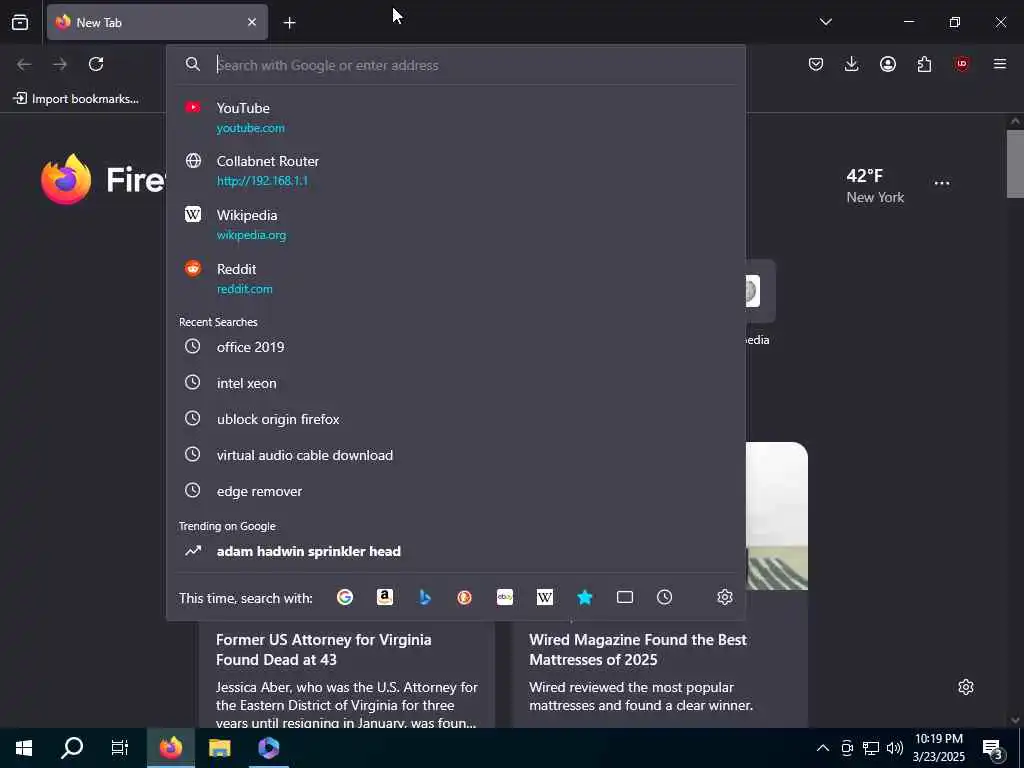Open the Downloads panel
The height and width of the screenshot is (768, 1024).
click(x=852, y=64)
